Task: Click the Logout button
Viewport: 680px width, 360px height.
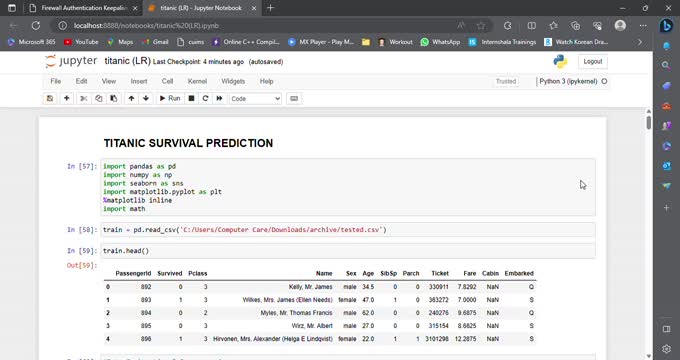Action: pyautogui.click(x=592, y=62)
